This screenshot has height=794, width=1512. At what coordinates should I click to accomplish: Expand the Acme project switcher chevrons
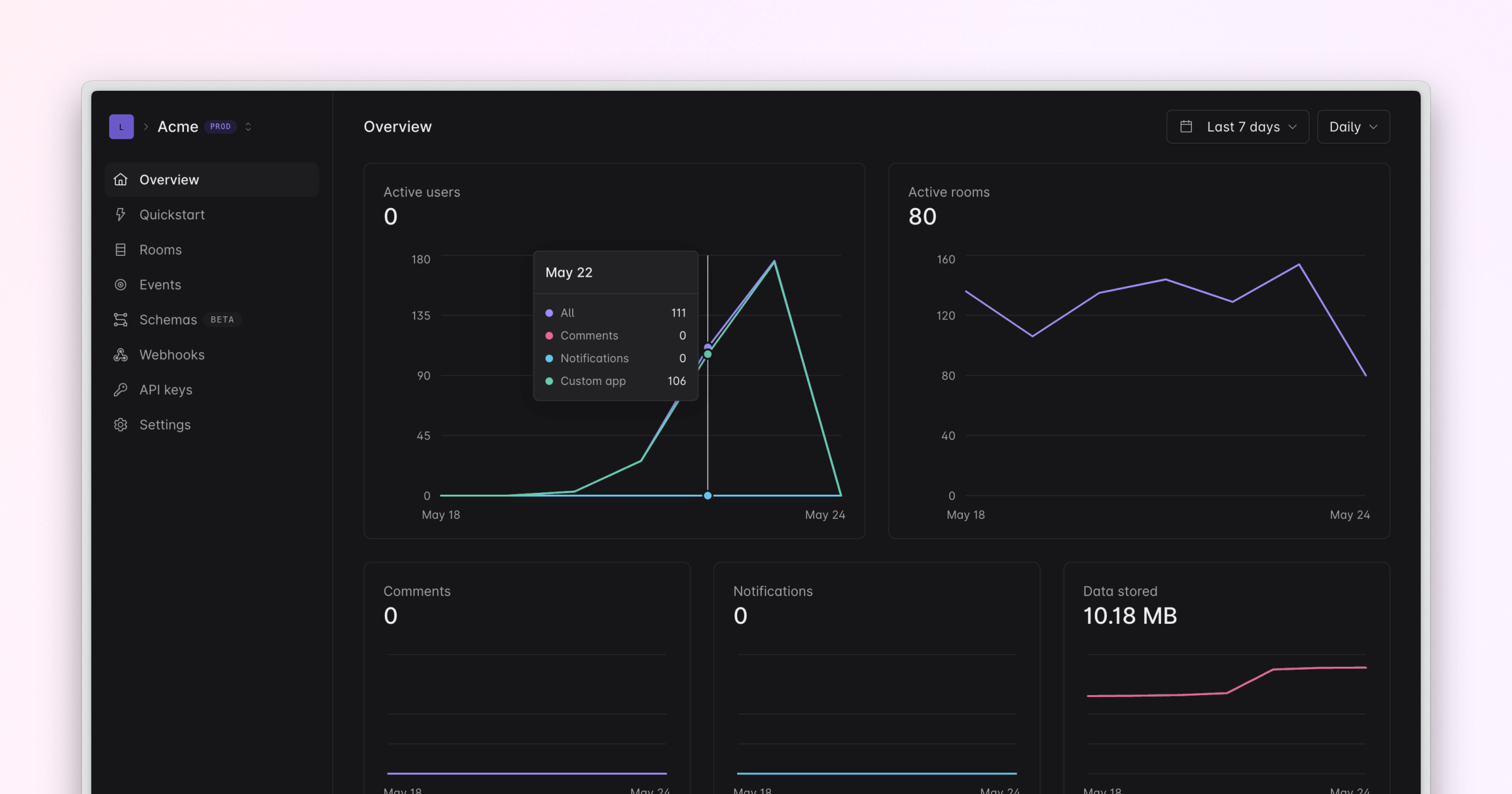(248, 126)
